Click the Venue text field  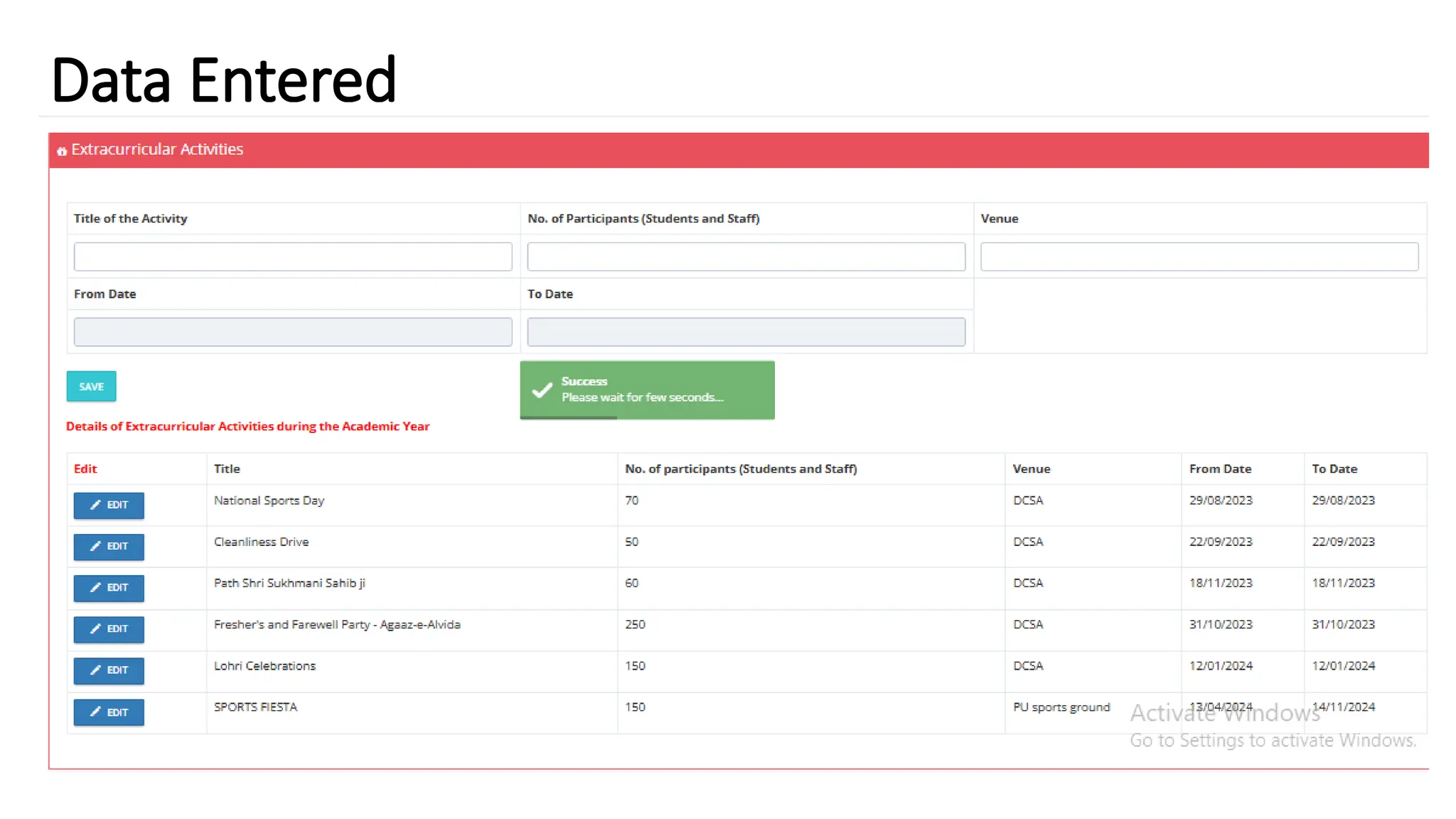(x=1199, y=257)
